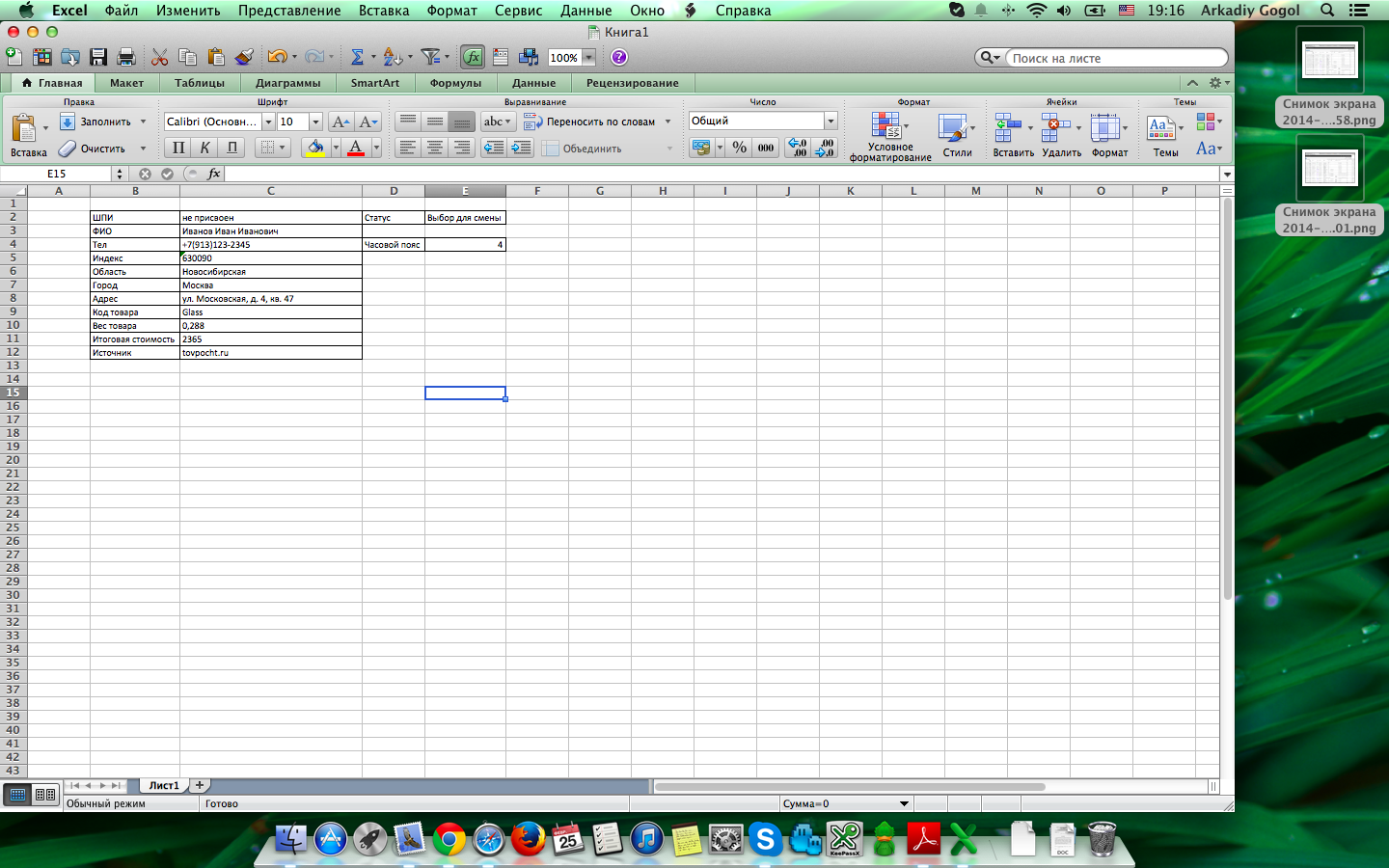This screenshot has height=868, width=1389.
Task: Expand the Очистить clear menu
Action: click(x=143, y=149)
